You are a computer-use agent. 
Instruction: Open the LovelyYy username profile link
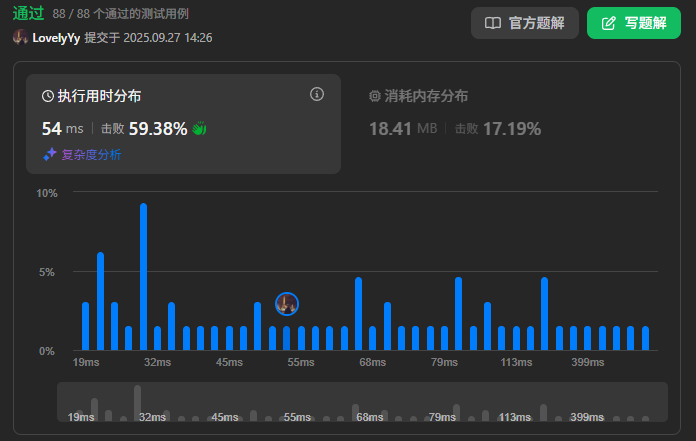56,38
